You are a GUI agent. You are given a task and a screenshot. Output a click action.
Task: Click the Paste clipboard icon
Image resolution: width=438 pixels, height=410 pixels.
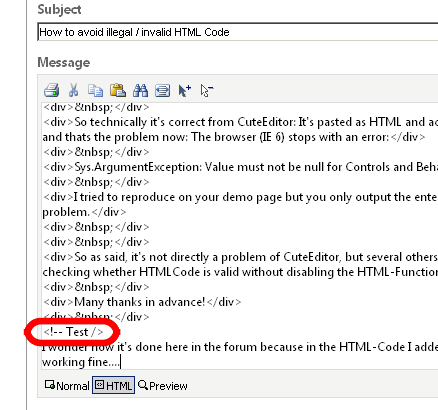(x=118, y=90)
